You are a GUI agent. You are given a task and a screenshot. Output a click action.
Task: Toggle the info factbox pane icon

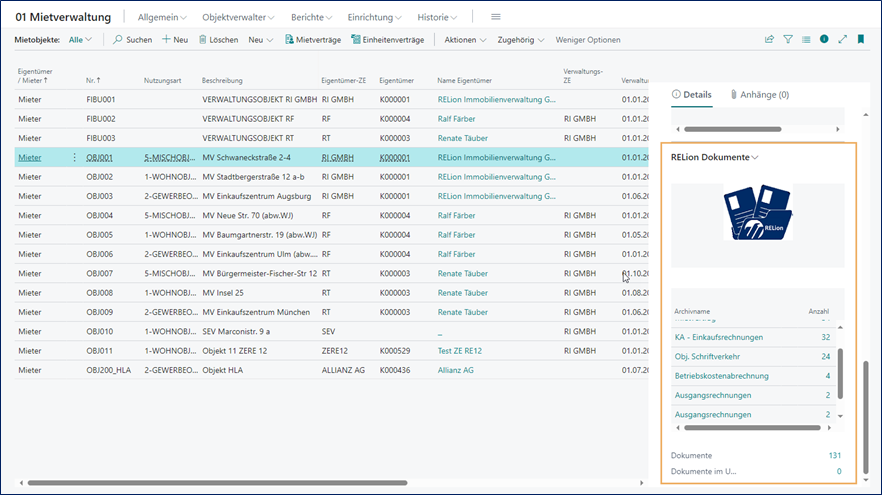[x=824, y=40]
